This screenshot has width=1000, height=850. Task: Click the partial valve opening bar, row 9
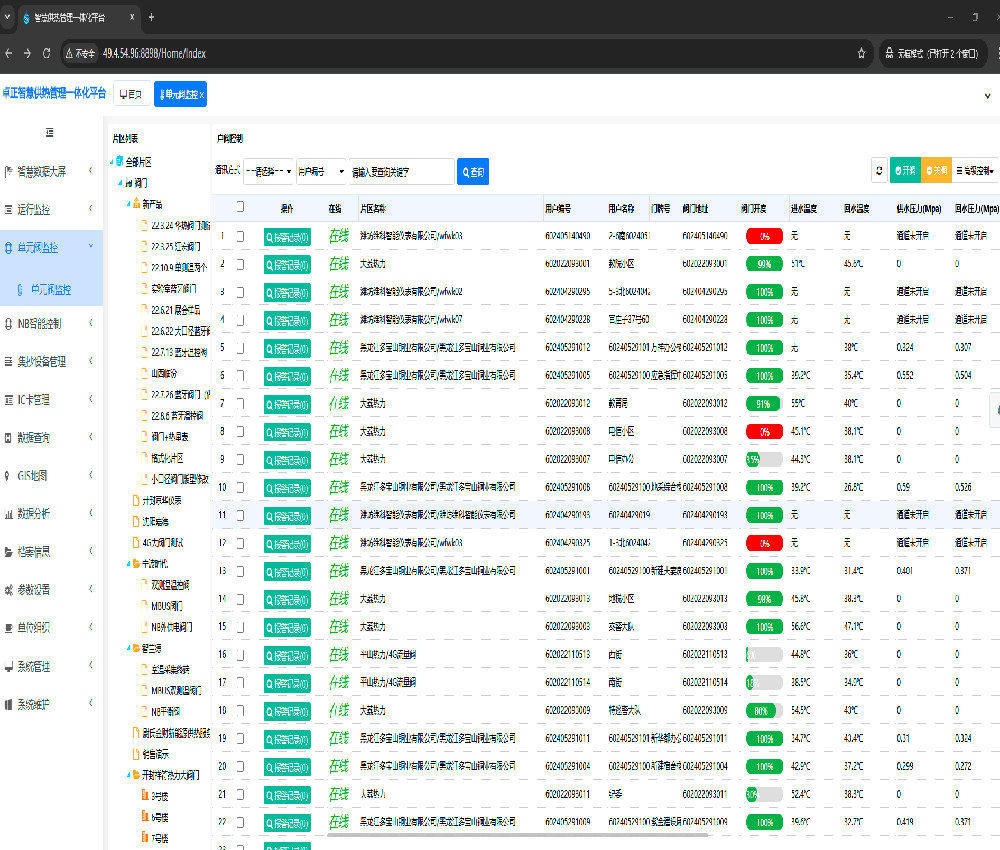(764, 459)
